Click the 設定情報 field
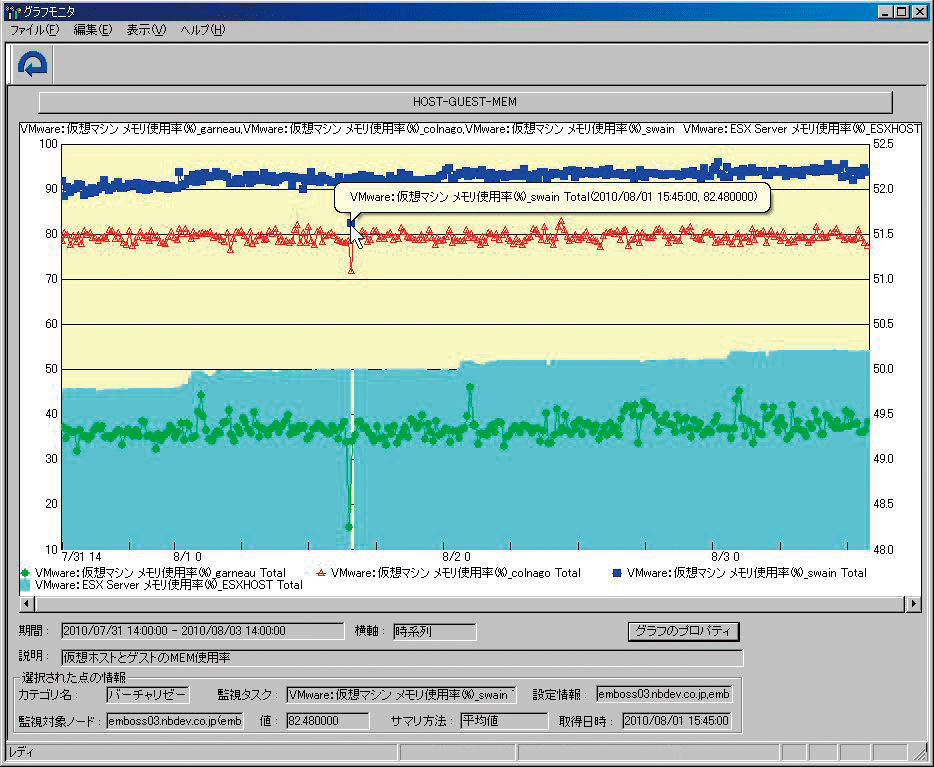934x767 pixels. point(664,694)
